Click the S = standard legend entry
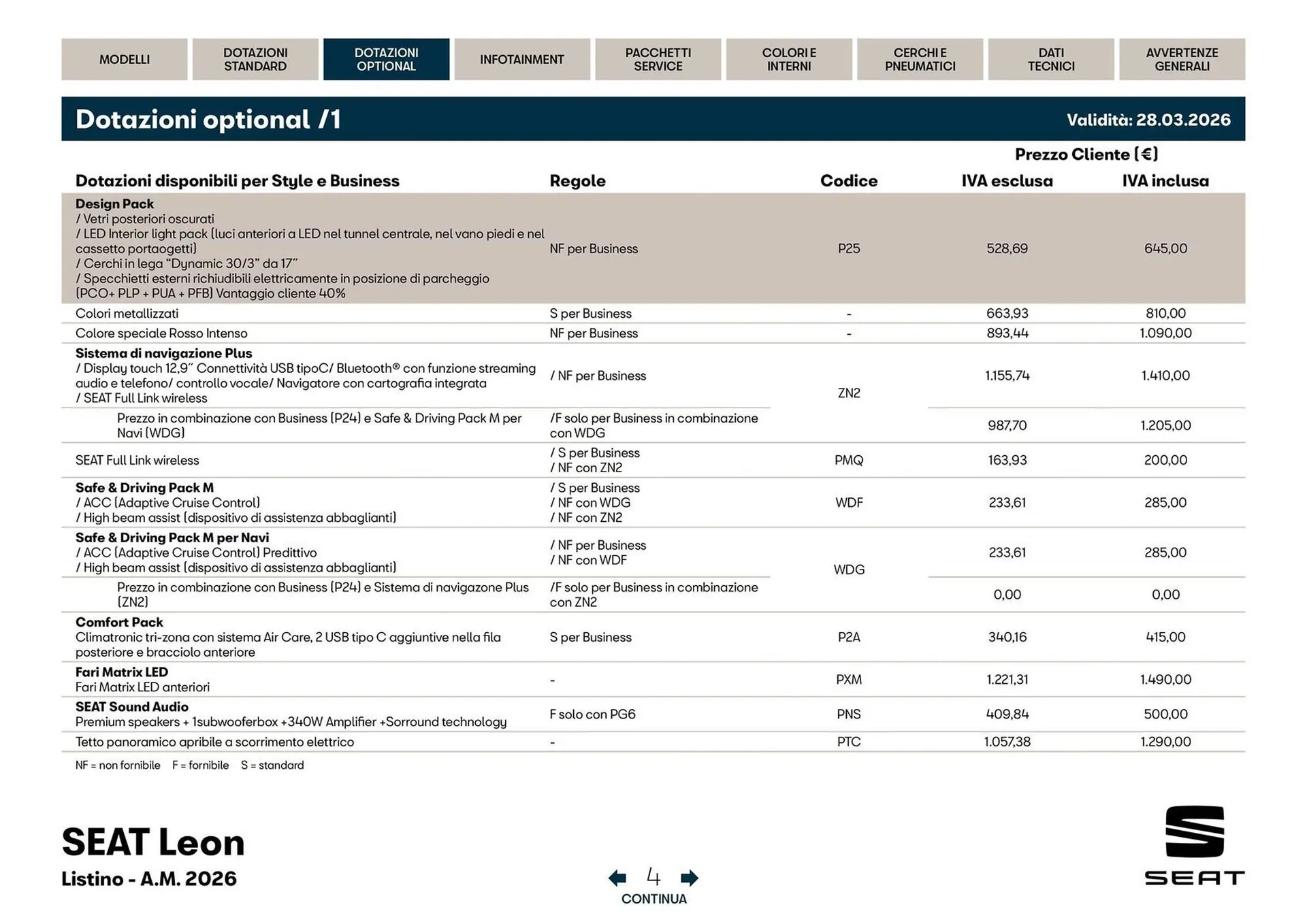 coord(272,765)
